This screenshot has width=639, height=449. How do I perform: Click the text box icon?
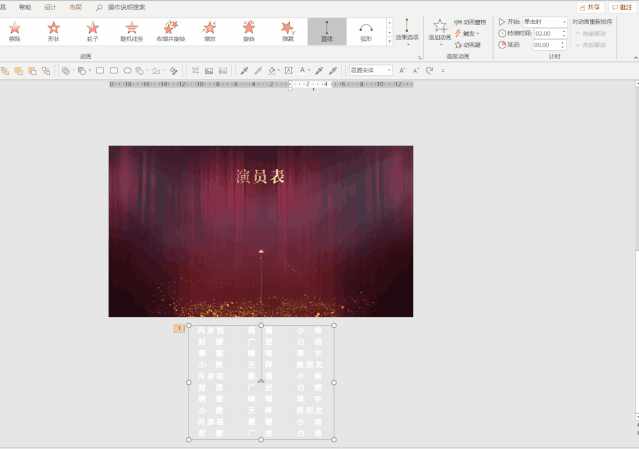point(289,71)
